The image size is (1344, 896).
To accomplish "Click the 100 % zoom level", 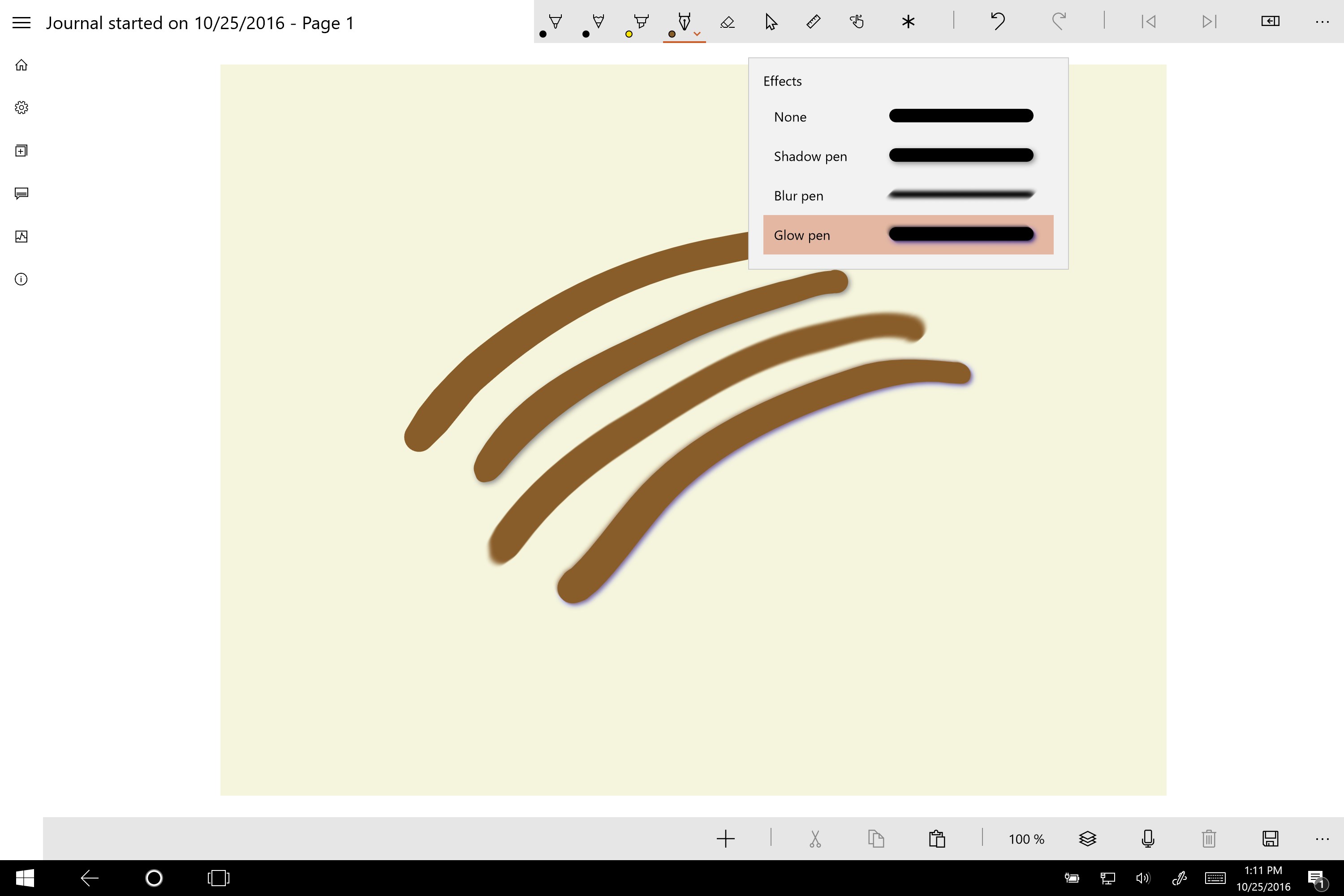I will point(1026,839).
